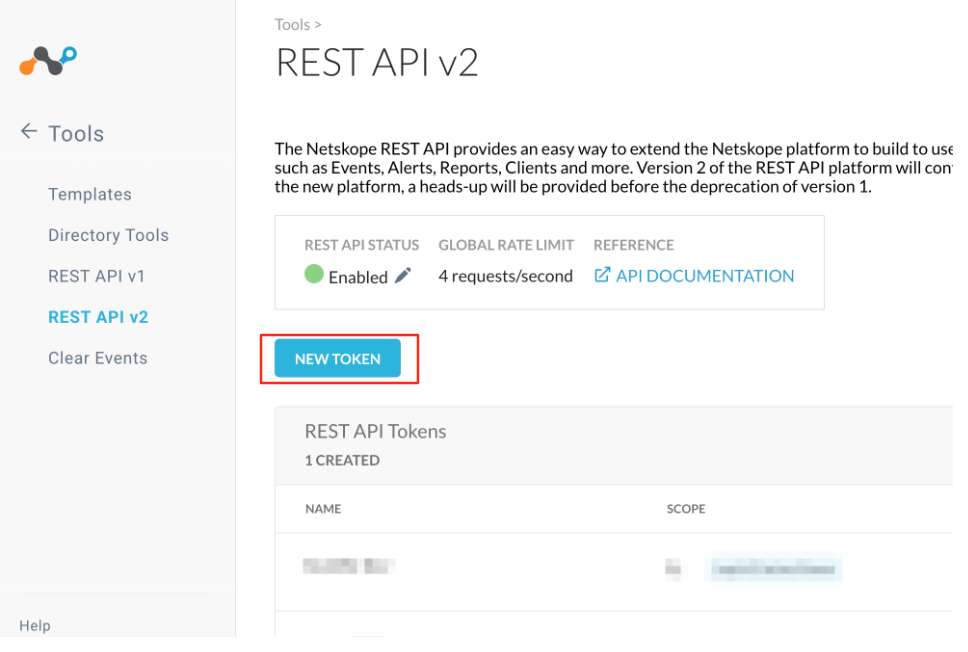968x652 pixels.
Task: Click the external-link icon beside API Documentation
Action: [602, 275]
